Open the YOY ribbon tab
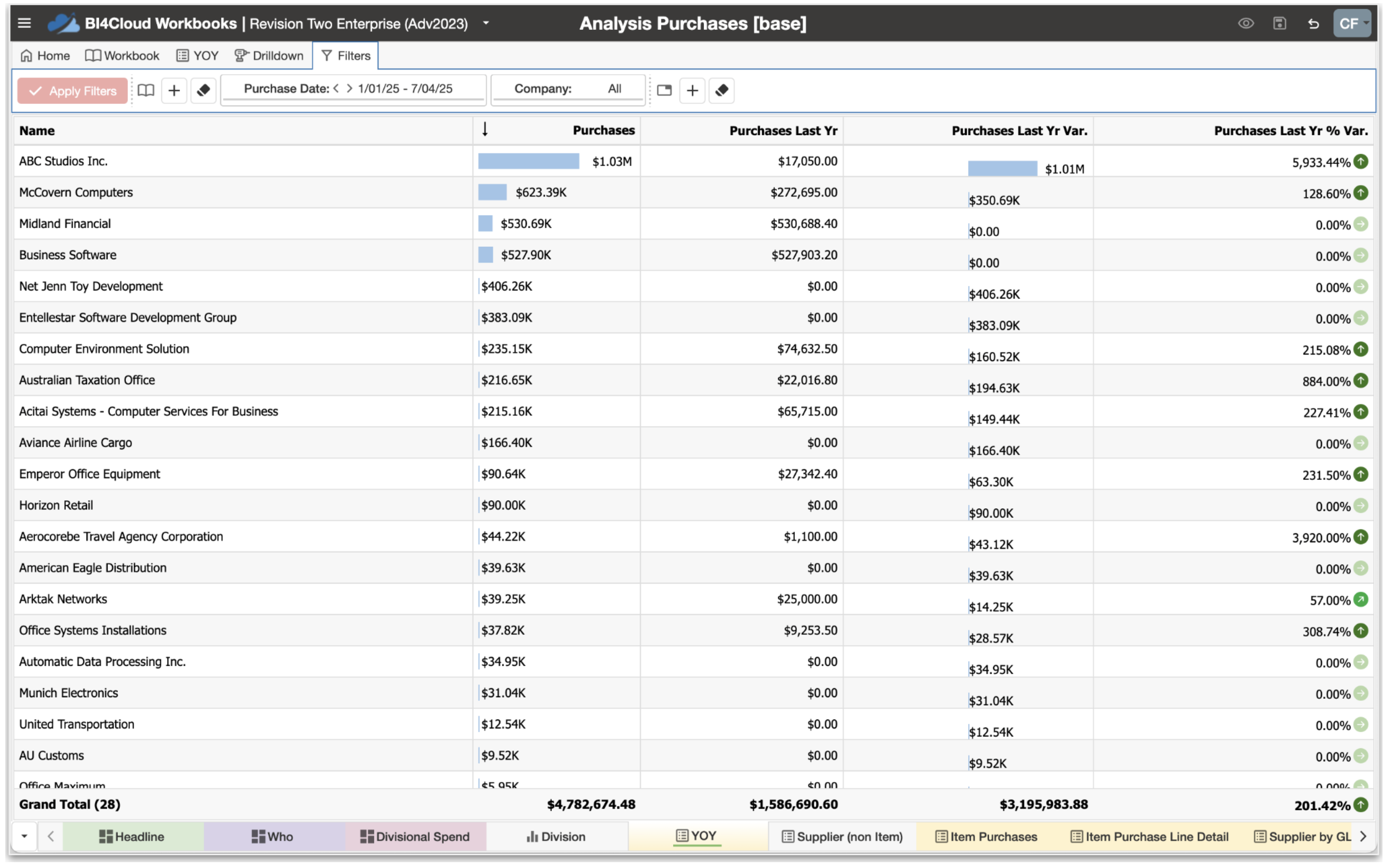 [197, 56]
